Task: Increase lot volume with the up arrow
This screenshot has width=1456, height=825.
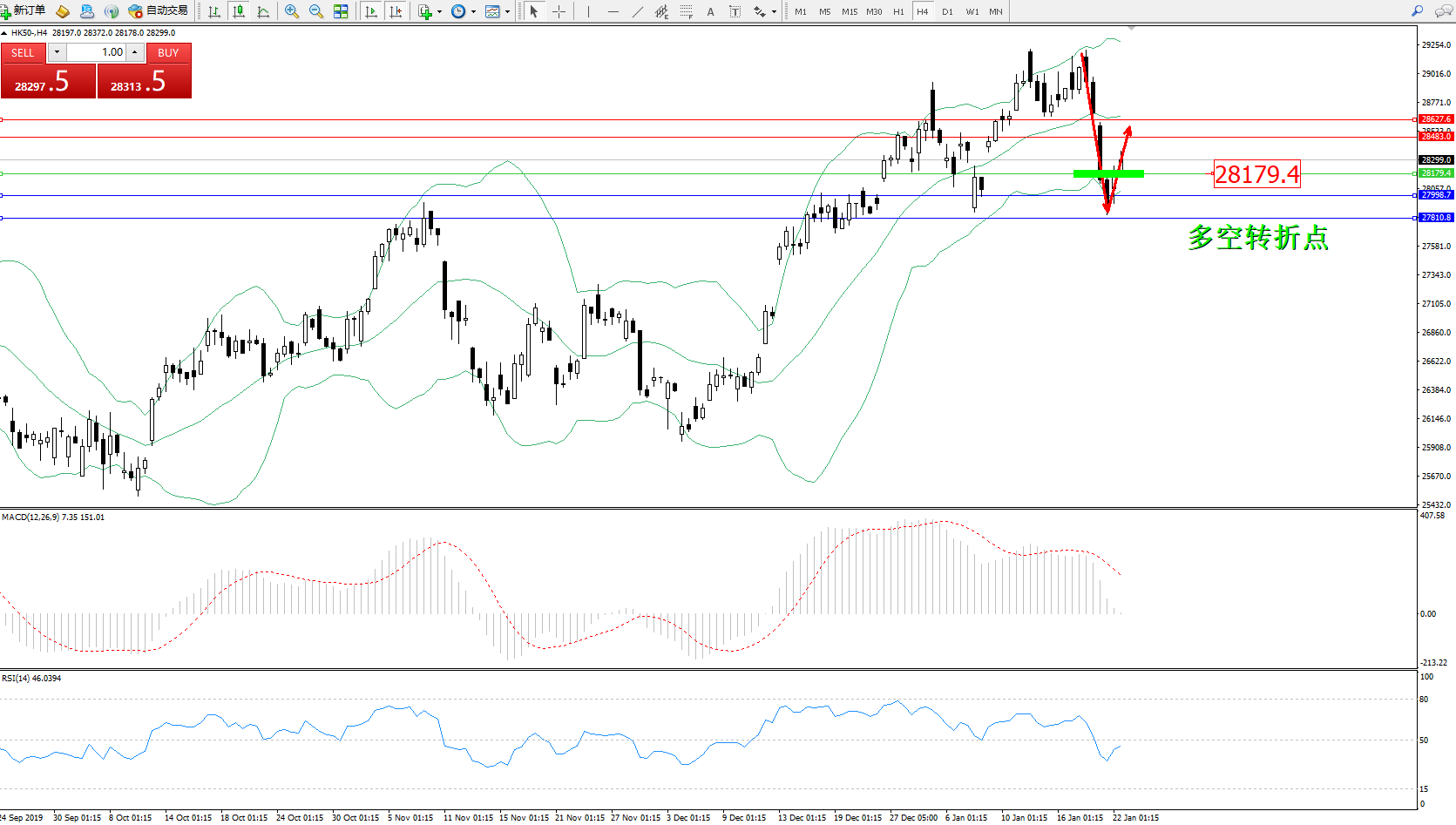Action: coord(135,52)
